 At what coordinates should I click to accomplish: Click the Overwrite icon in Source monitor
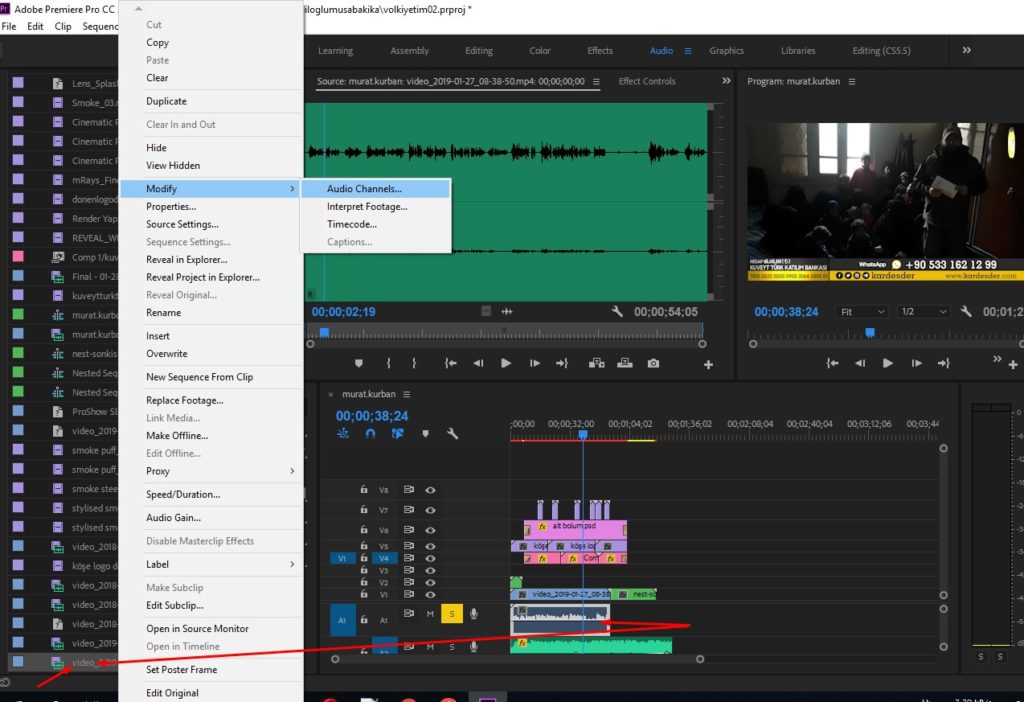pyautogui.click(x=625, y=363)
